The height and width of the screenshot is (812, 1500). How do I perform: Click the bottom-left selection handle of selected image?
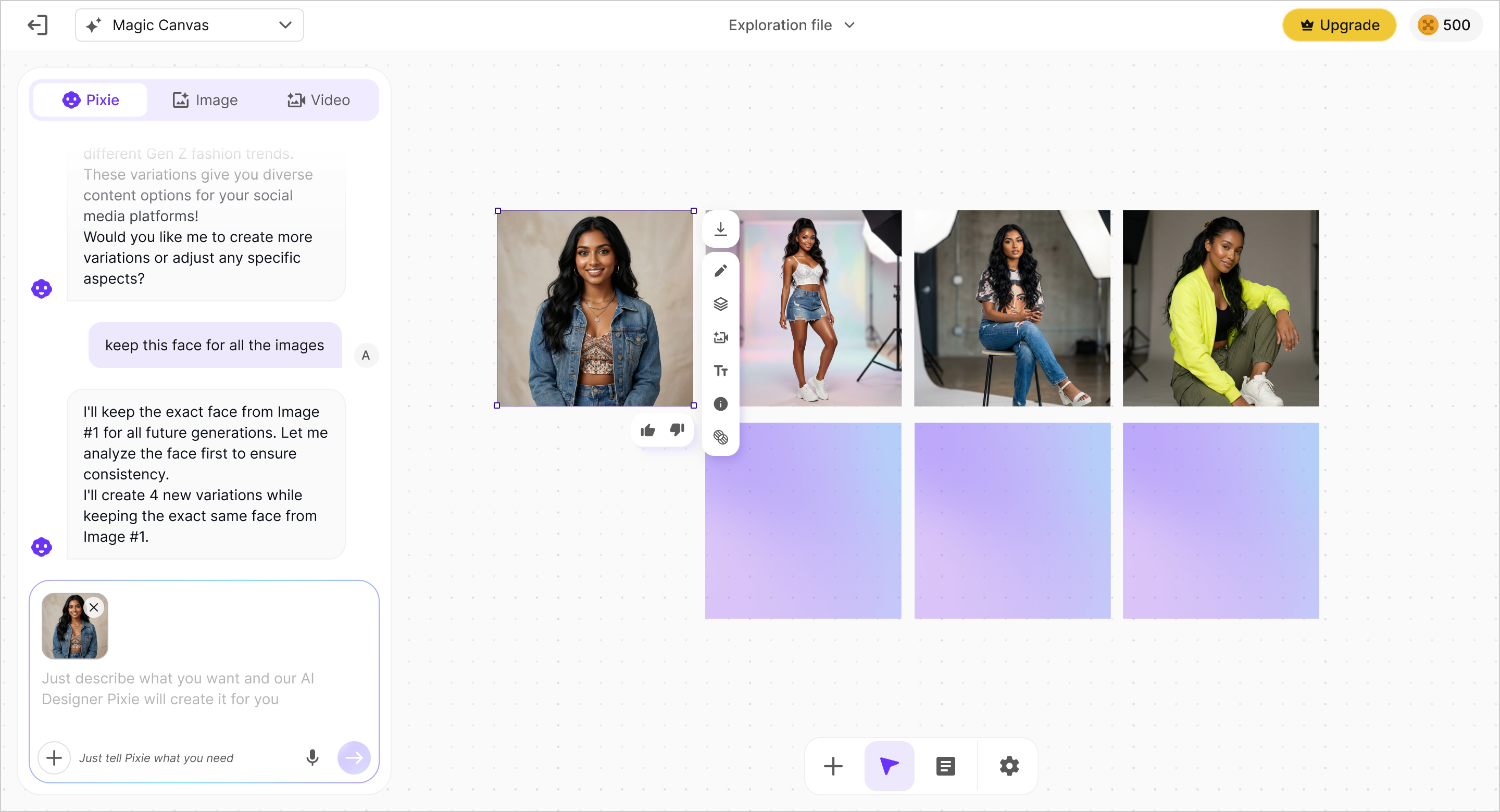[497, 405]
